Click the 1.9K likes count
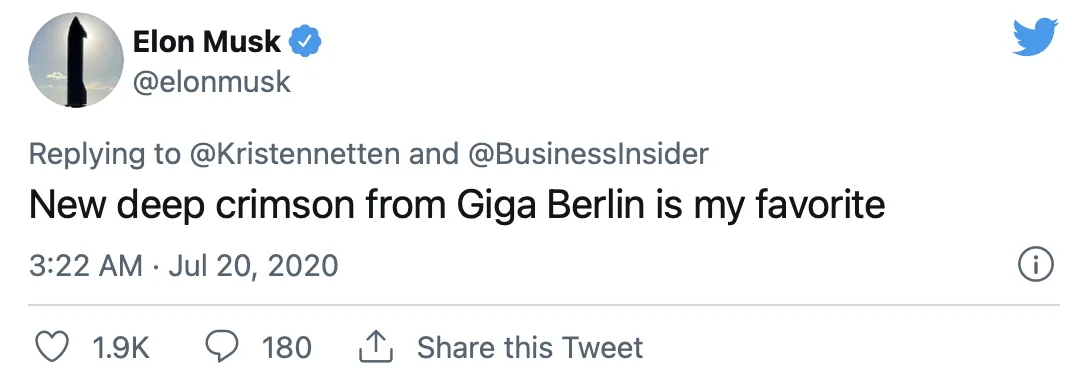 pyautogui.click(x=121, y=347)
